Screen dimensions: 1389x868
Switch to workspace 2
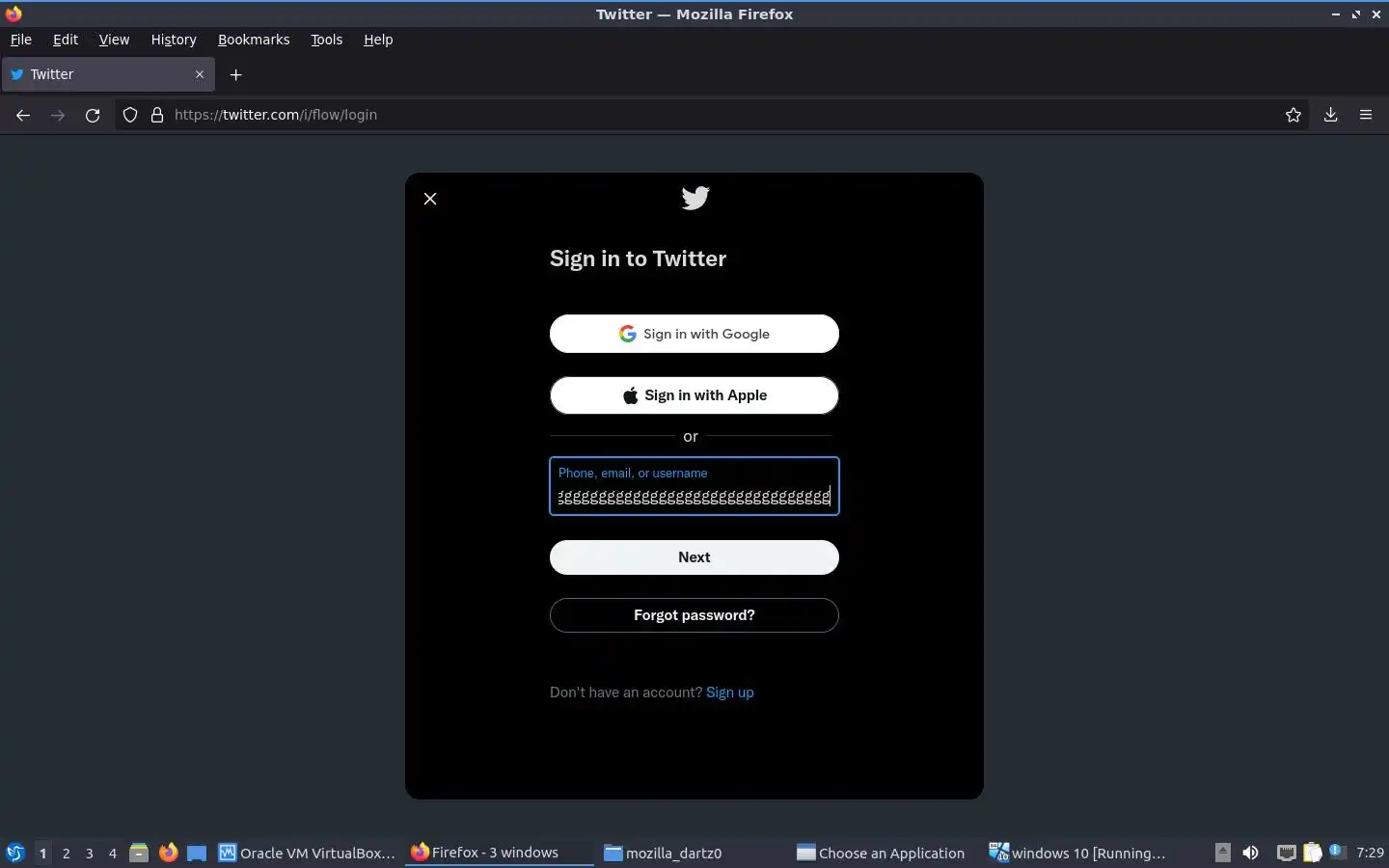66,853
